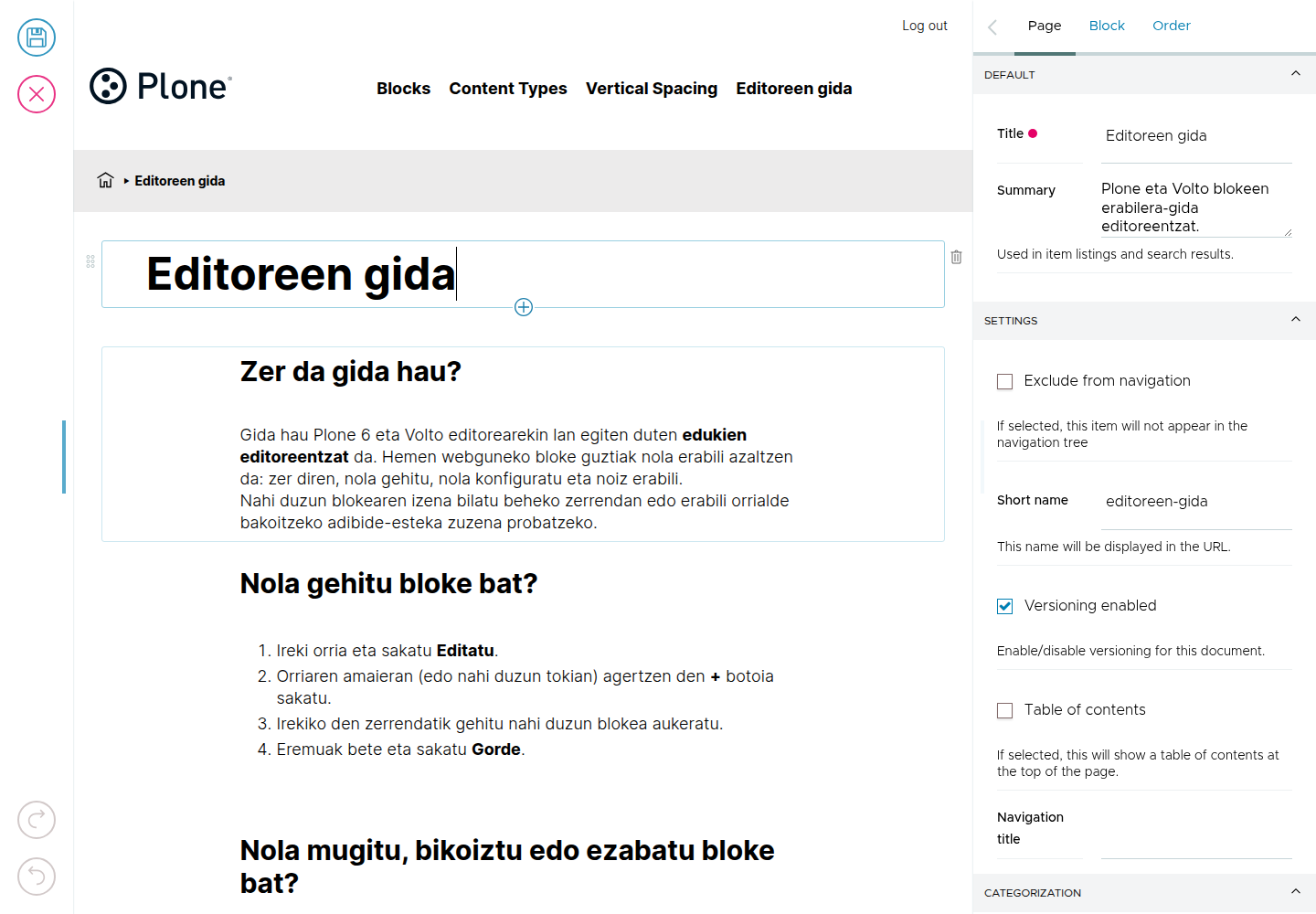Screen dimensions: 1316x914
Task: Switch to the Order tab in sidebar
Action: [1171, 26]
